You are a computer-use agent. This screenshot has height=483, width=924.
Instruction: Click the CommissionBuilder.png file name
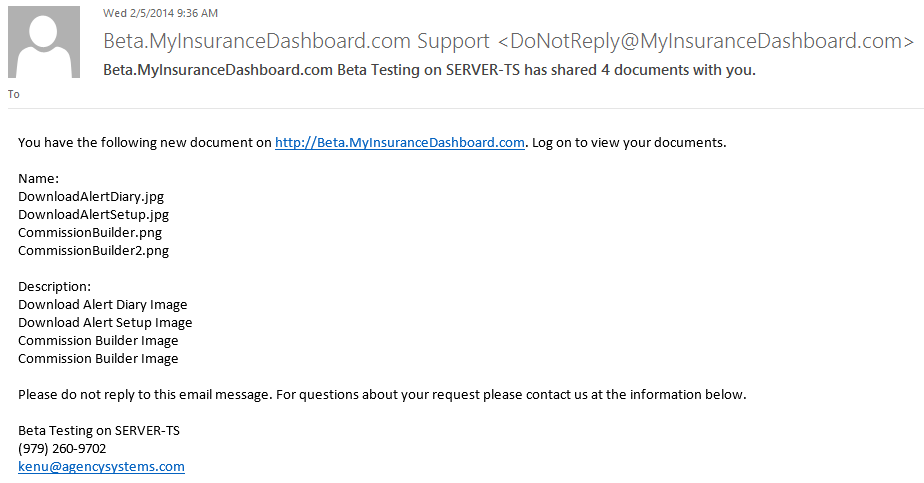click(x=90, y=233)
